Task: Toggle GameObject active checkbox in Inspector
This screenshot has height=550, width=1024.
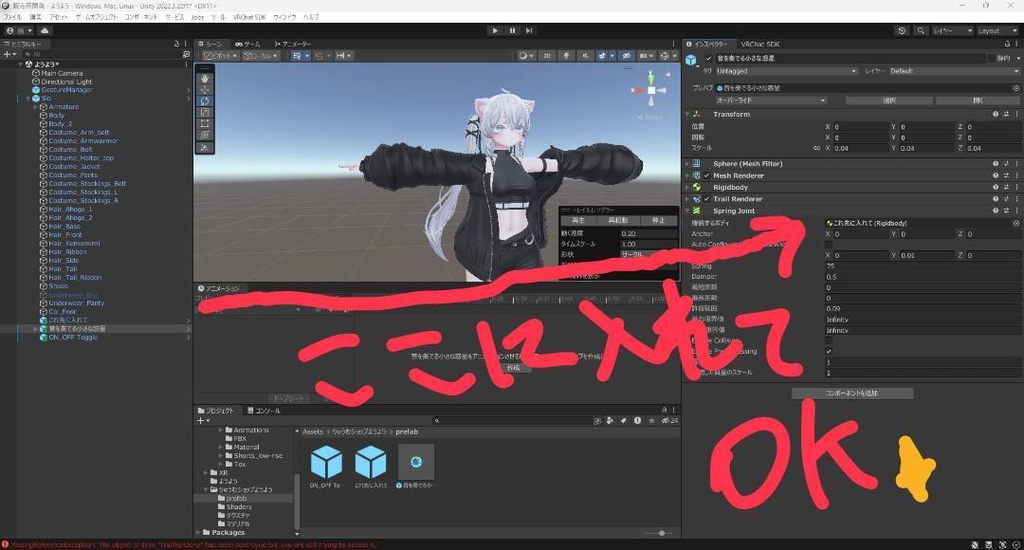Action: pos(709,58)
